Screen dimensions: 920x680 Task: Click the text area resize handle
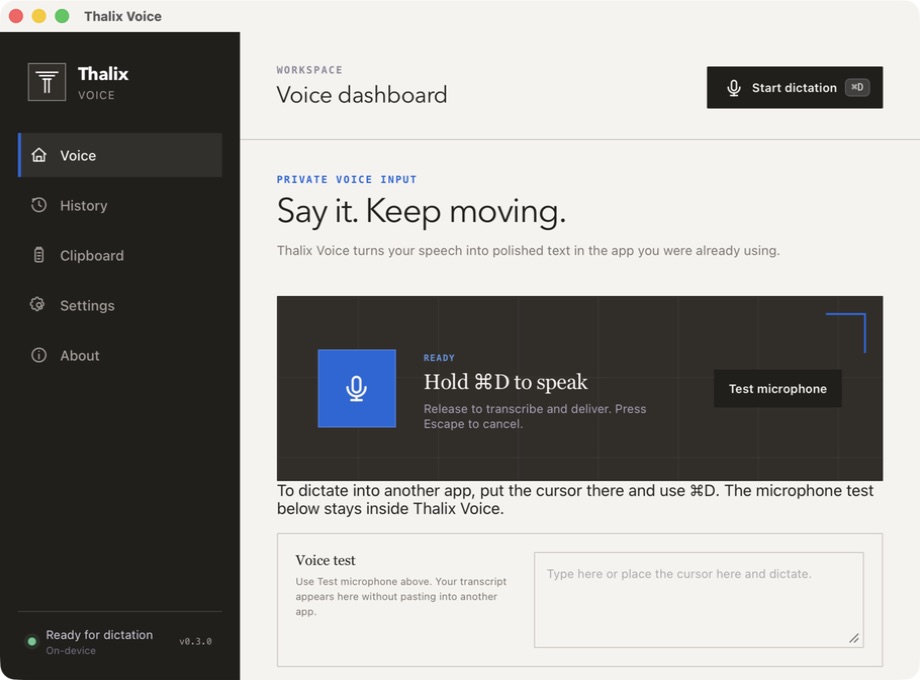click(854, 638)
